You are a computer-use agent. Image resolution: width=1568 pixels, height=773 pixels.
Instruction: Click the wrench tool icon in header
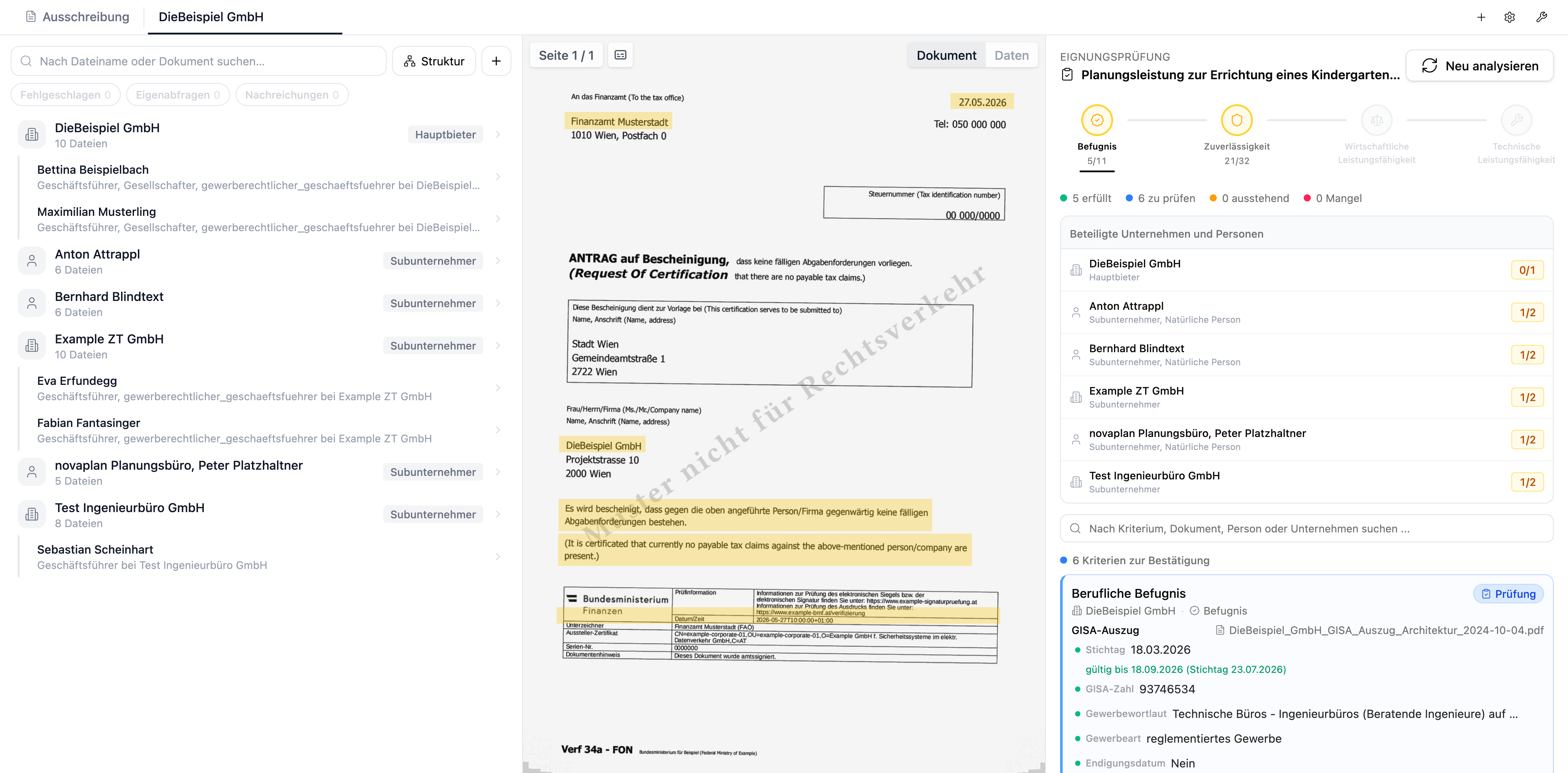click(1541, 17)
